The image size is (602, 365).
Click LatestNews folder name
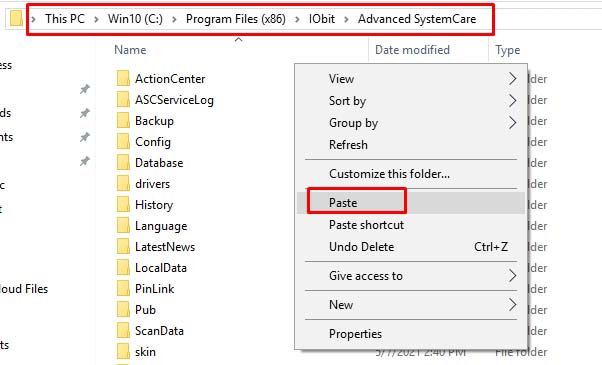(x=165, y=247)
